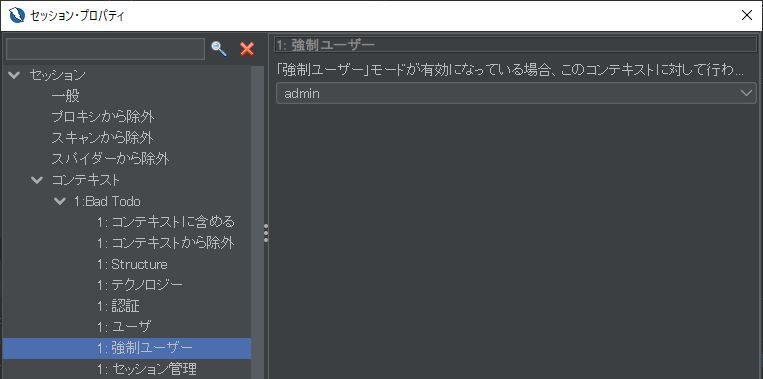
Task: Select スパイダーから除外 tree item
Action: click(110, 159)
